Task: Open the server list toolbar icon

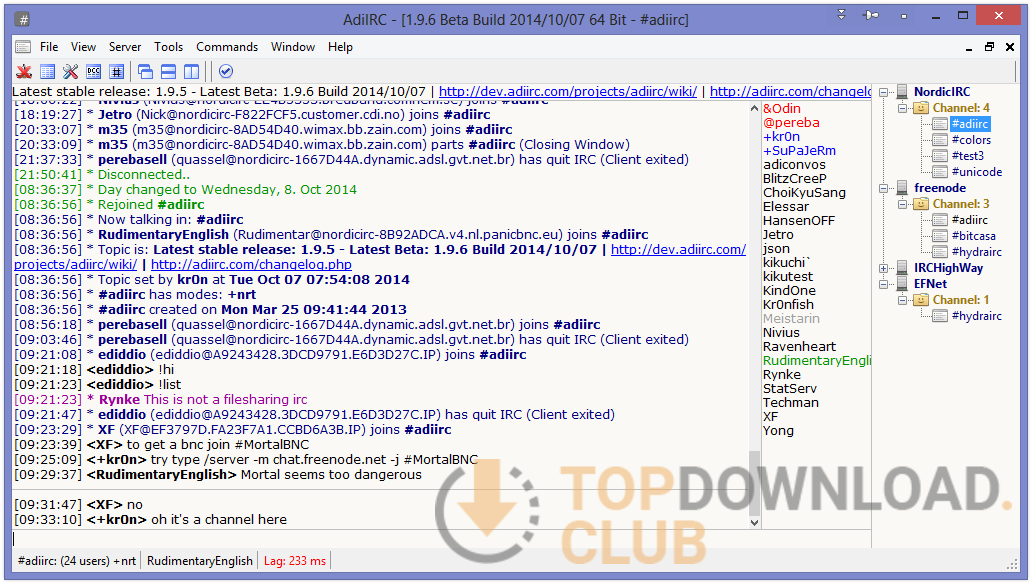Action: 47,72
